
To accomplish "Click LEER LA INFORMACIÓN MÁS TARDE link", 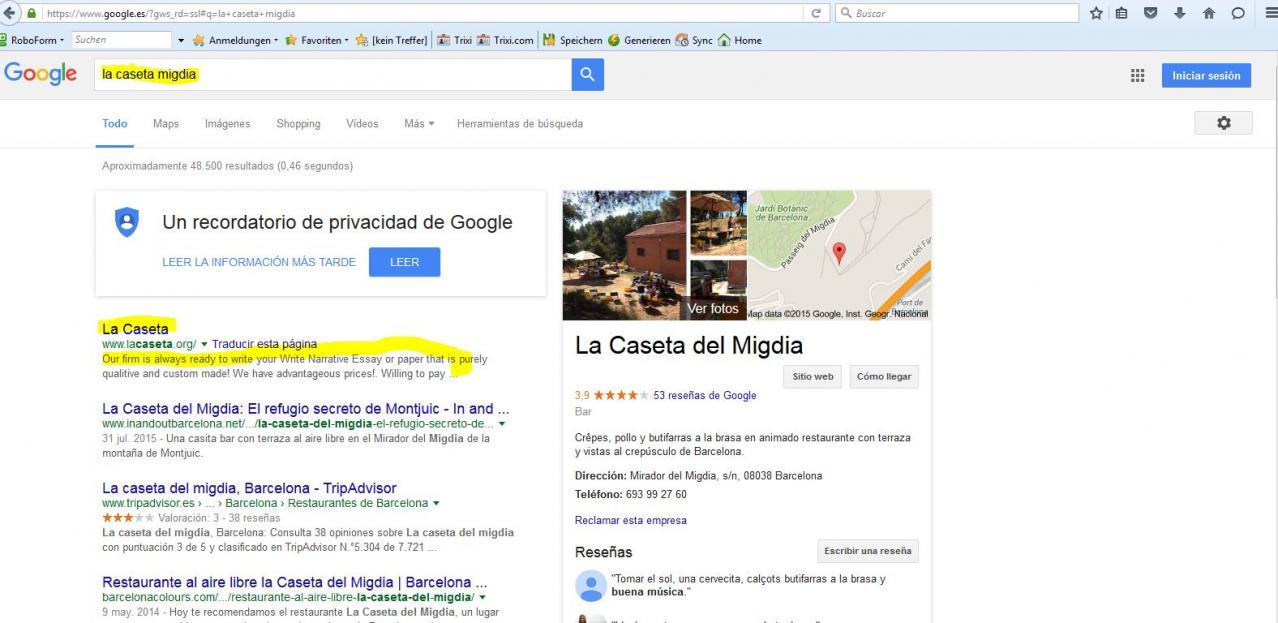I will pos(259,262).
